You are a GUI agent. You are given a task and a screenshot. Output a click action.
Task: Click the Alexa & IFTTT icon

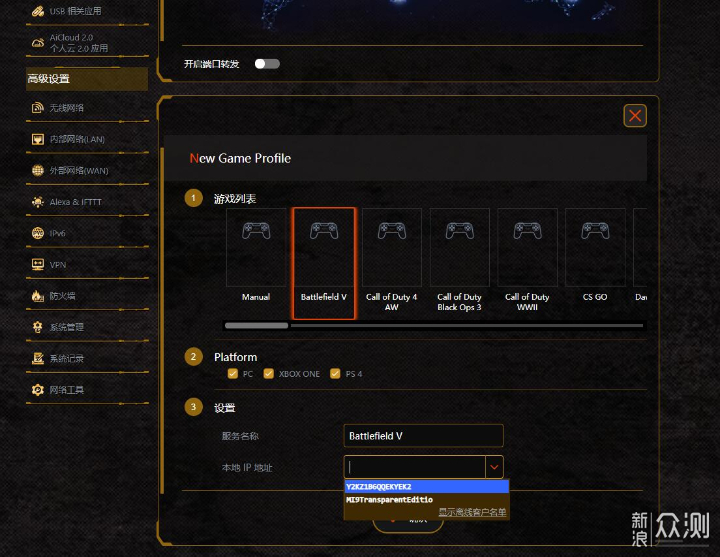[x=38, y=202]
